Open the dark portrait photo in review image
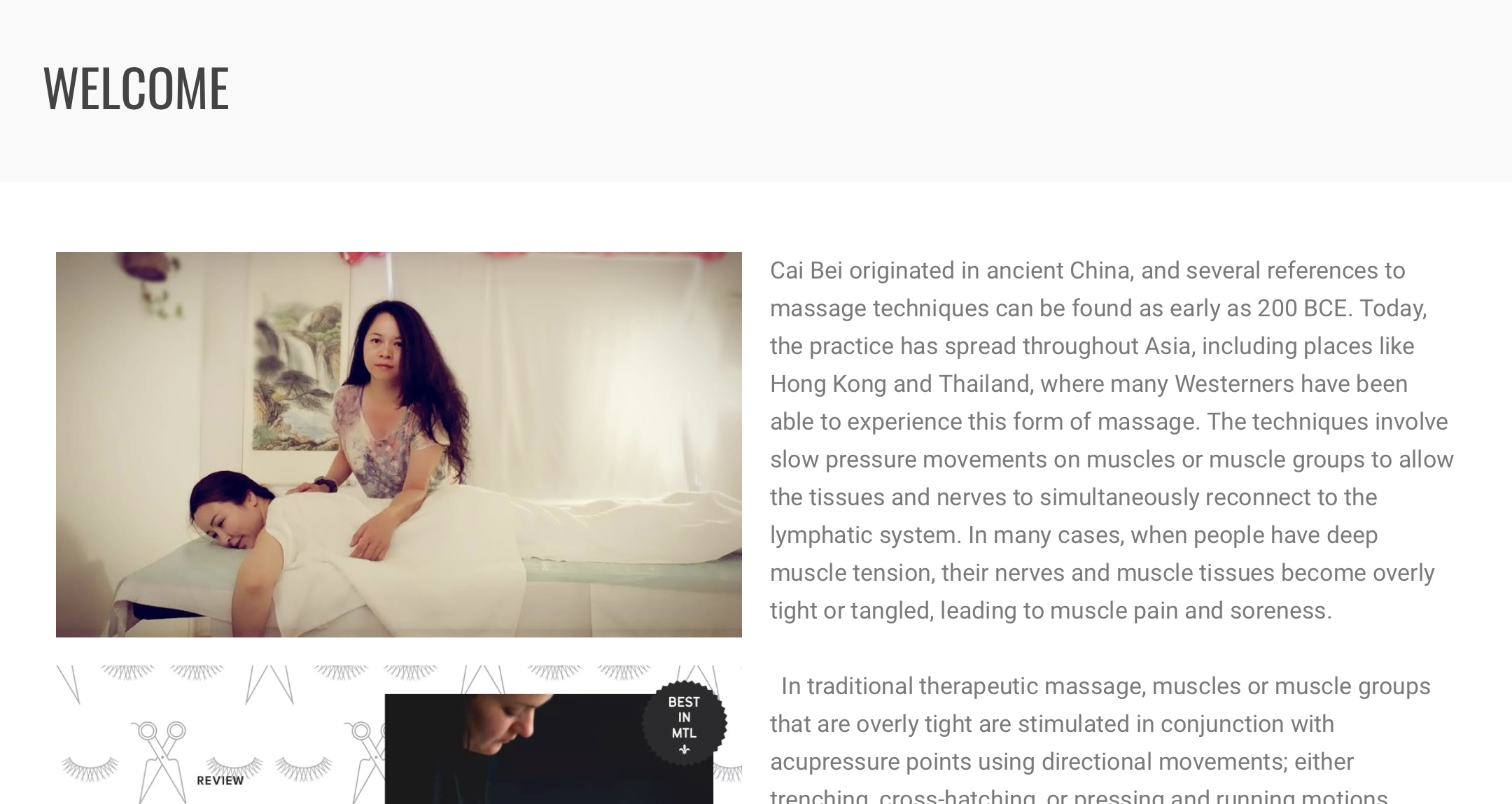This screenshot has height=804, width=1512. click(x=549, y=749)
